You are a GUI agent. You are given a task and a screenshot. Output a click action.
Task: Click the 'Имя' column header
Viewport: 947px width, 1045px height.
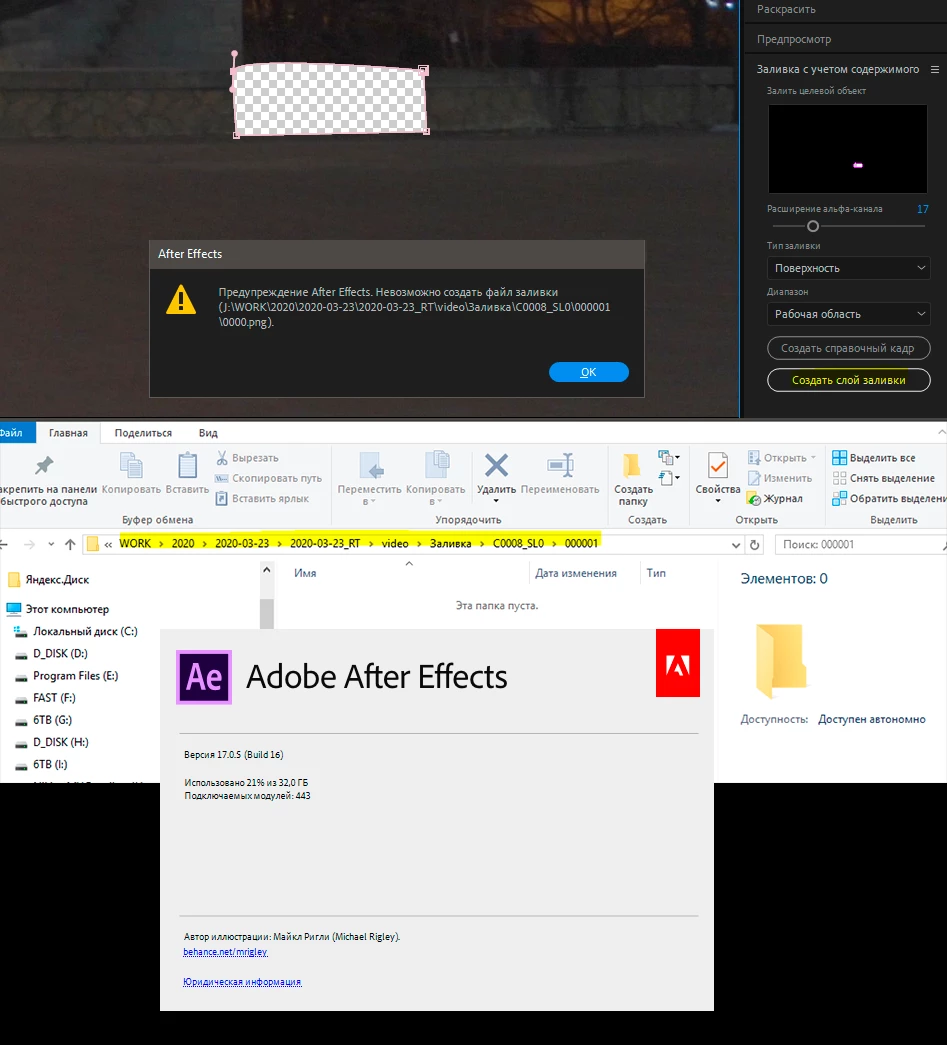tap(305, 573)
